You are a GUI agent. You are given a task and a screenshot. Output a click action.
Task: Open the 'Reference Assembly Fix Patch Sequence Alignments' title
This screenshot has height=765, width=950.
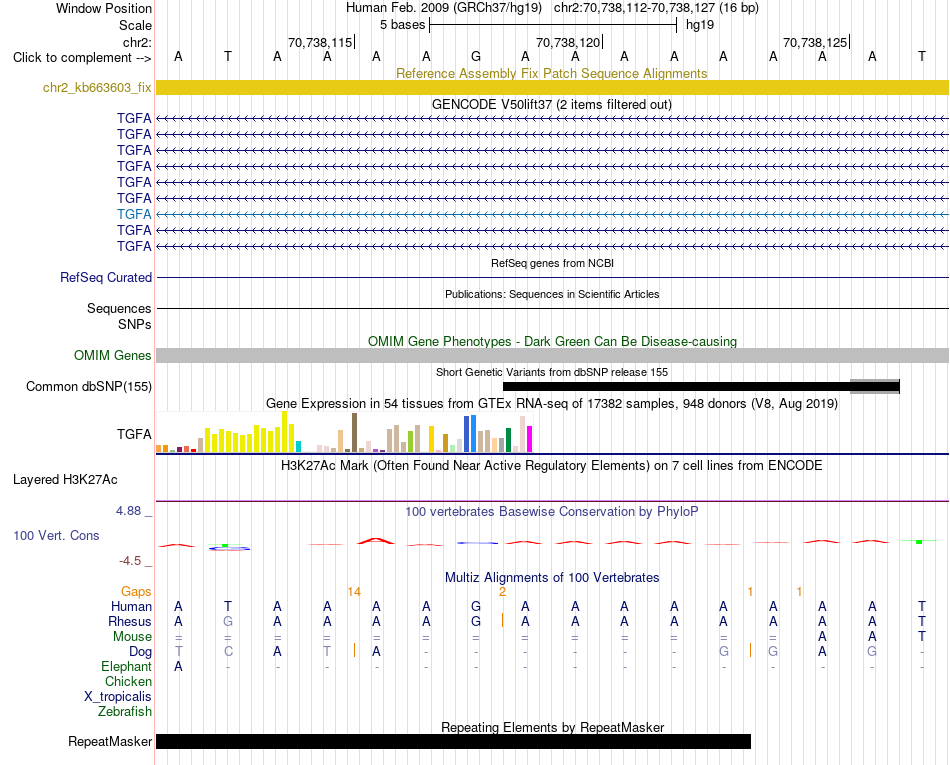pyautogui.click(x=551, y=73)
